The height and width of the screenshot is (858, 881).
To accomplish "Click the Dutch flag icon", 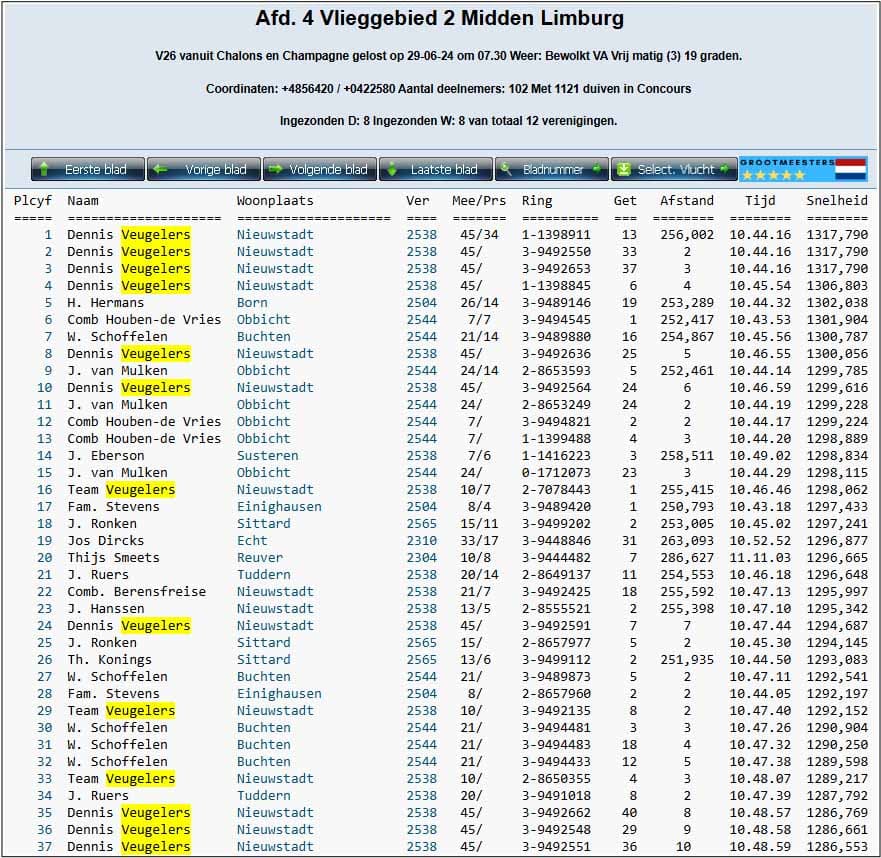I will pos(850,169).
